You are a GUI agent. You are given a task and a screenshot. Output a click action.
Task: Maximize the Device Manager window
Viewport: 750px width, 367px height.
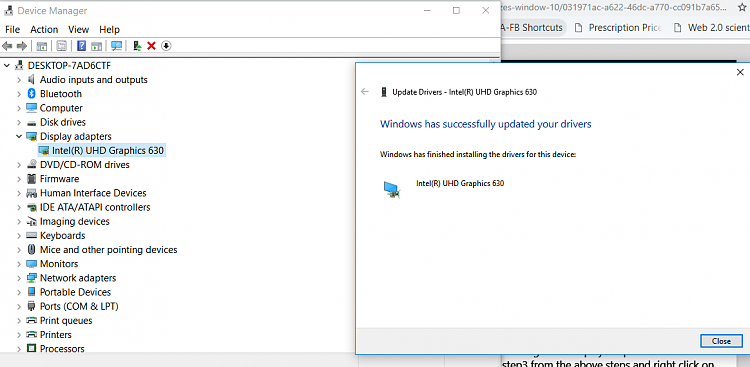tap(456, 11)
